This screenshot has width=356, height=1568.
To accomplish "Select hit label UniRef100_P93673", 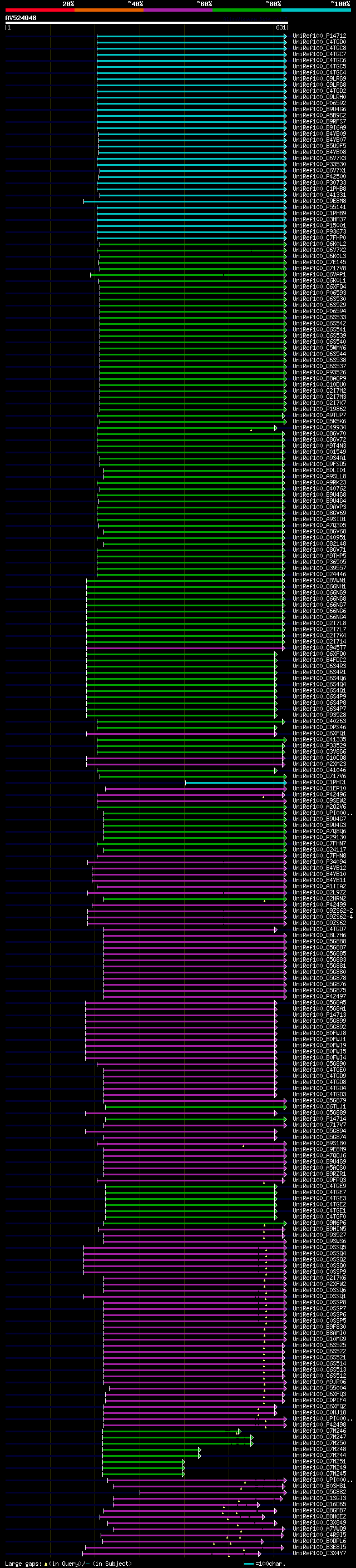I will pos(319,231).
